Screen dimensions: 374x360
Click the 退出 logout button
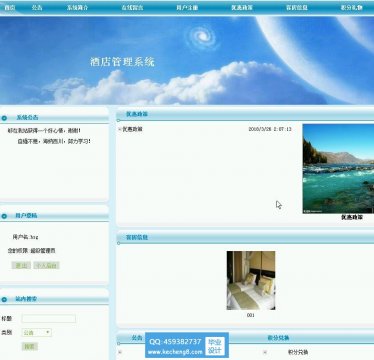pos(21,265)
